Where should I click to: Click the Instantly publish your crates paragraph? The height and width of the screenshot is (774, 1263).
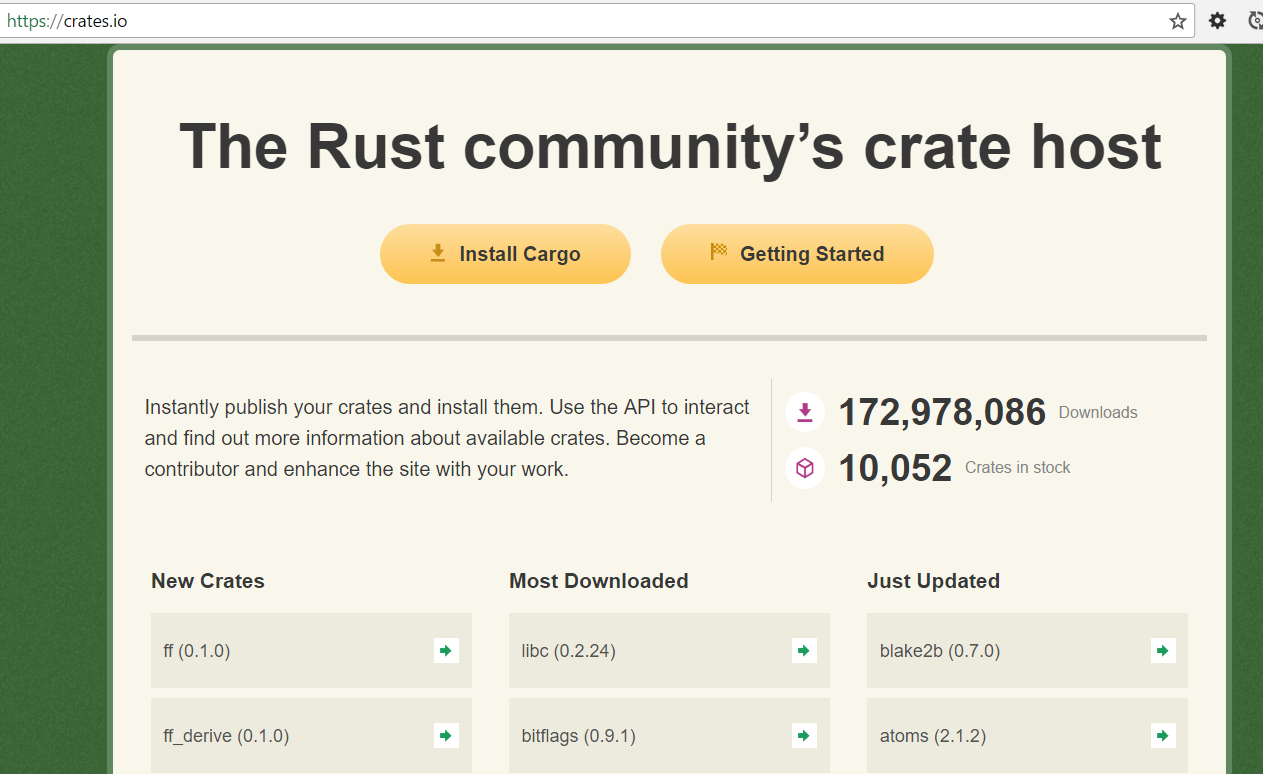pos(447,438)
